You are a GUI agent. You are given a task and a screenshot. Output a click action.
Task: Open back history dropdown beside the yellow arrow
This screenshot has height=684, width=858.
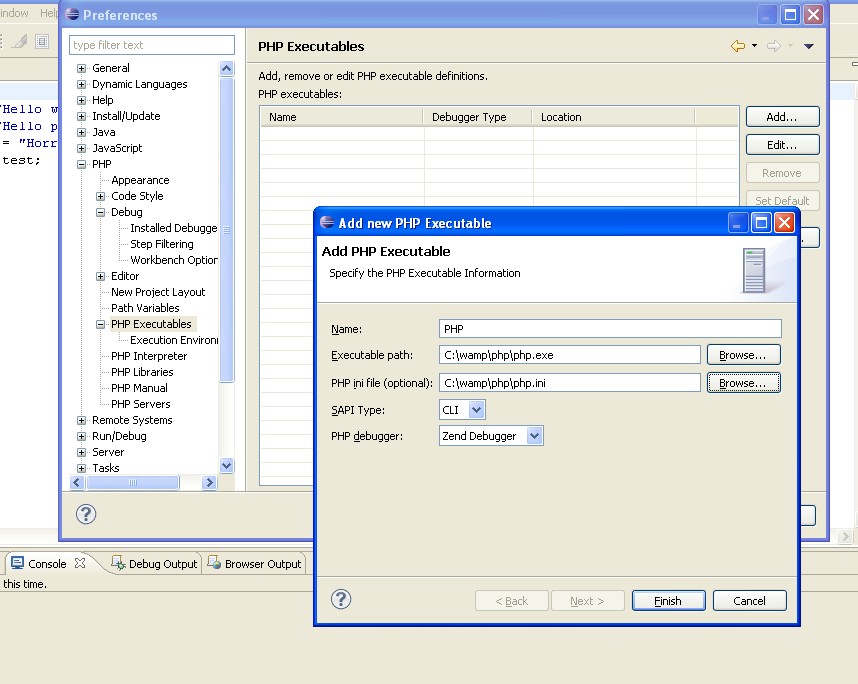(755, 46)
